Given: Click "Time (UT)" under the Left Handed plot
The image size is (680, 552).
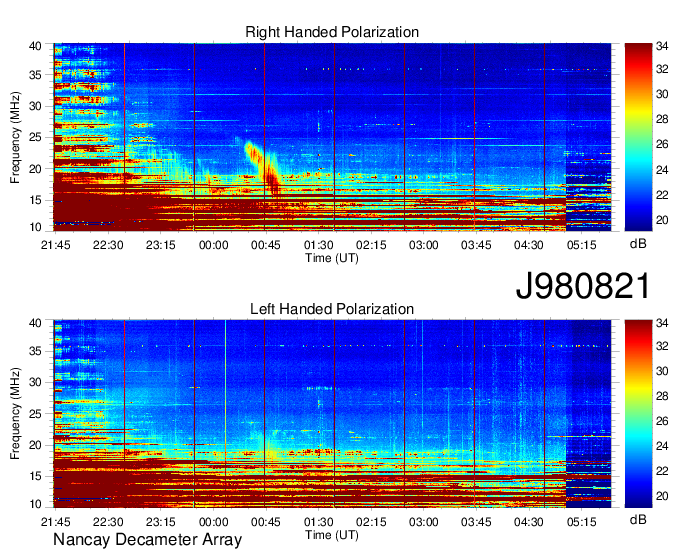Looking at the screenshot, I should click(332, 535).
